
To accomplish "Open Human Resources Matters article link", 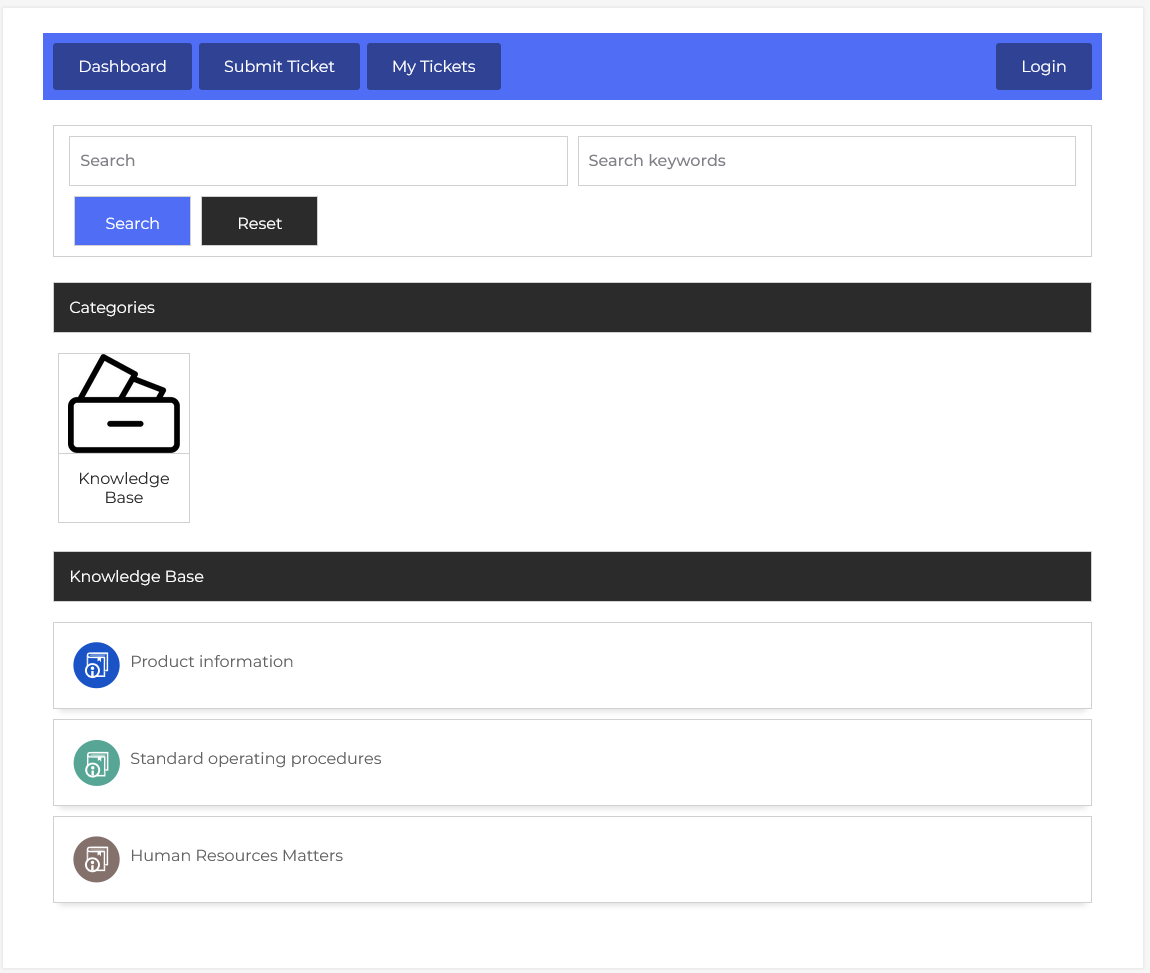I will click(x=237, y=856).
